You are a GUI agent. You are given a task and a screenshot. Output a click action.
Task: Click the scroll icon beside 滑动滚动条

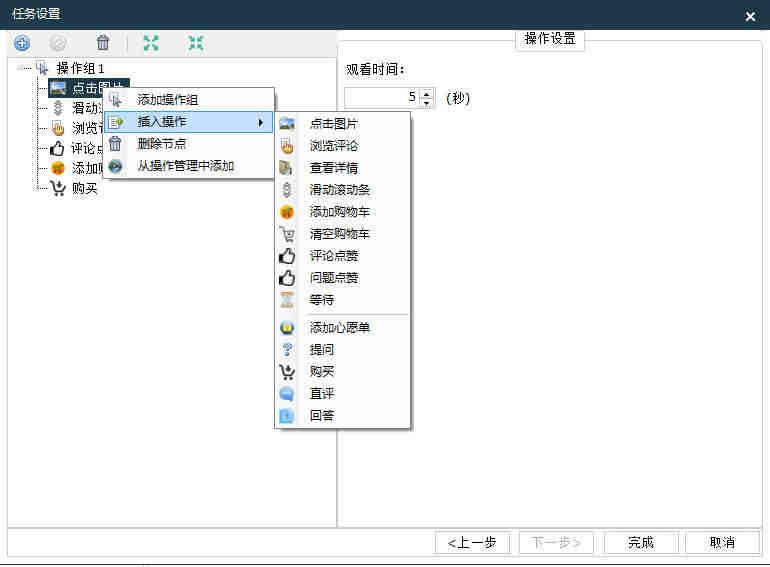coord(287,189)
